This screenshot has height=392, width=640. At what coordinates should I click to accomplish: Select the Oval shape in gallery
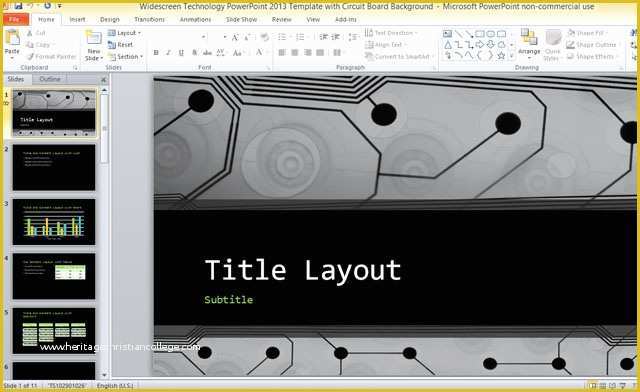pos(491,34)
